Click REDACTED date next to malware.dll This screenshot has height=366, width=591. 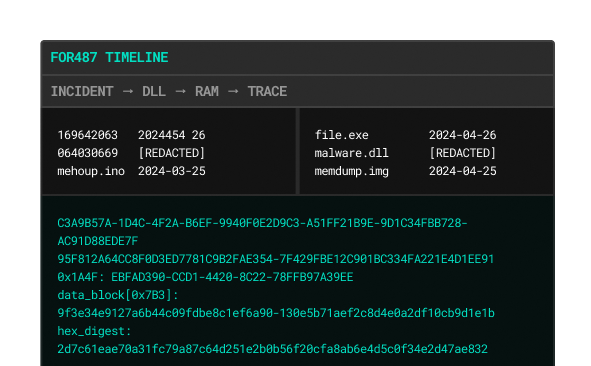(x=462, y=153)
